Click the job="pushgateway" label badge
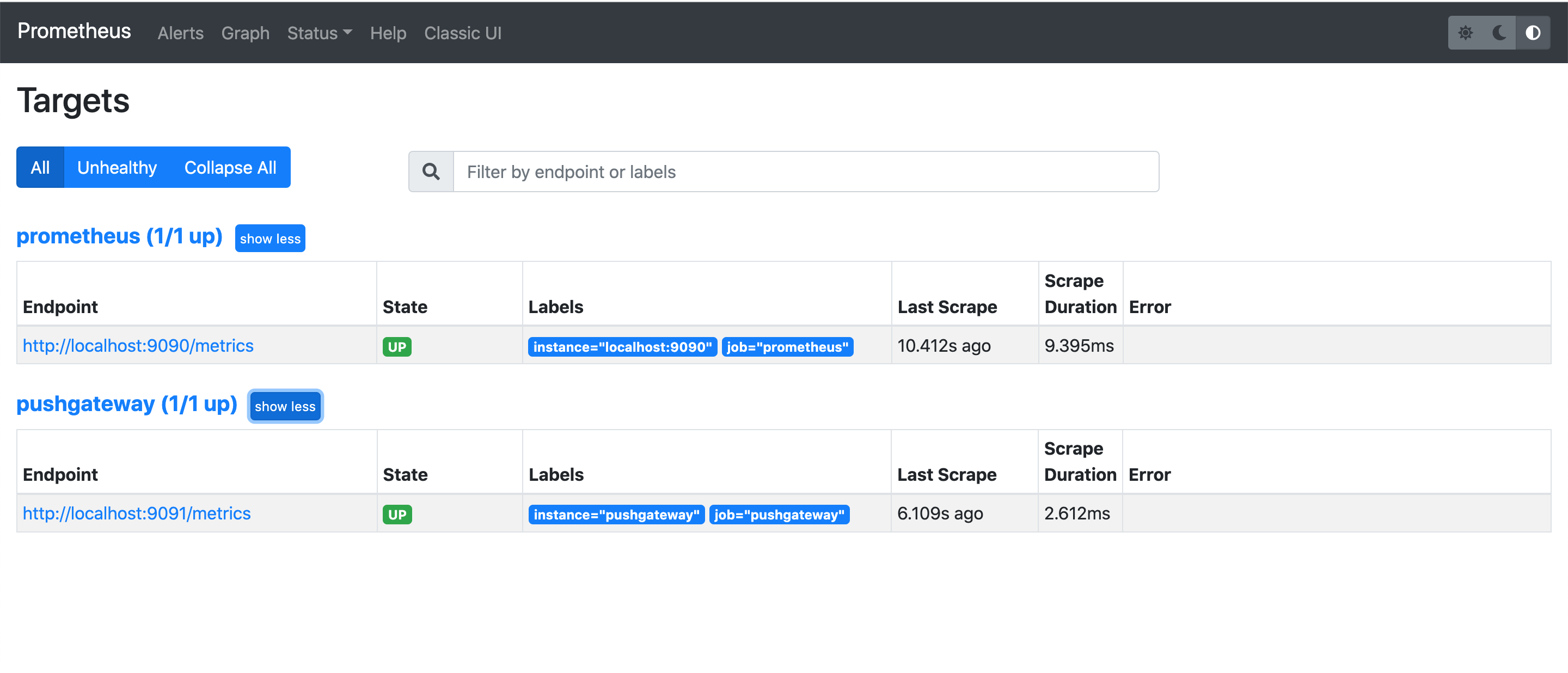This screenshot has height=673, width=1568. (x=779, y=515)
